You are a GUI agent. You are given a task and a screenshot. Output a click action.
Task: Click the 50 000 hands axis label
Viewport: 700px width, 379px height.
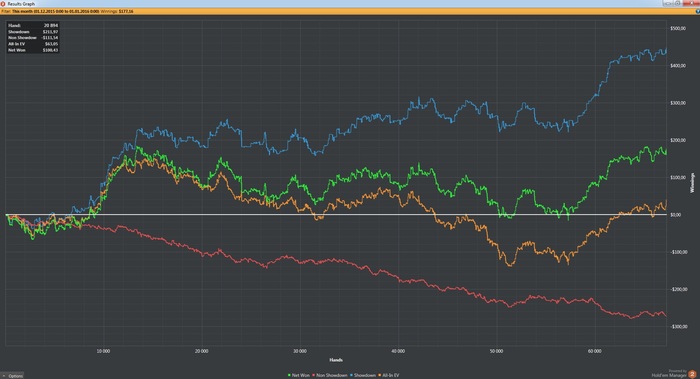[x=496, y=351]
